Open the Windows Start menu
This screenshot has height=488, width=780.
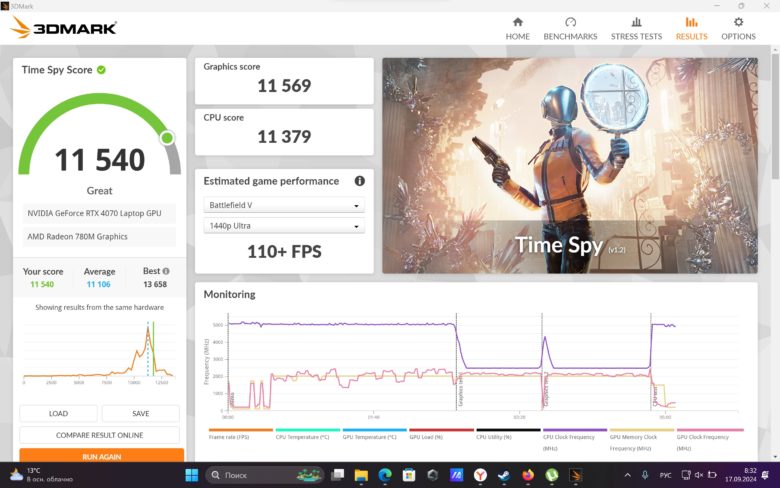[x=192, y=475]
